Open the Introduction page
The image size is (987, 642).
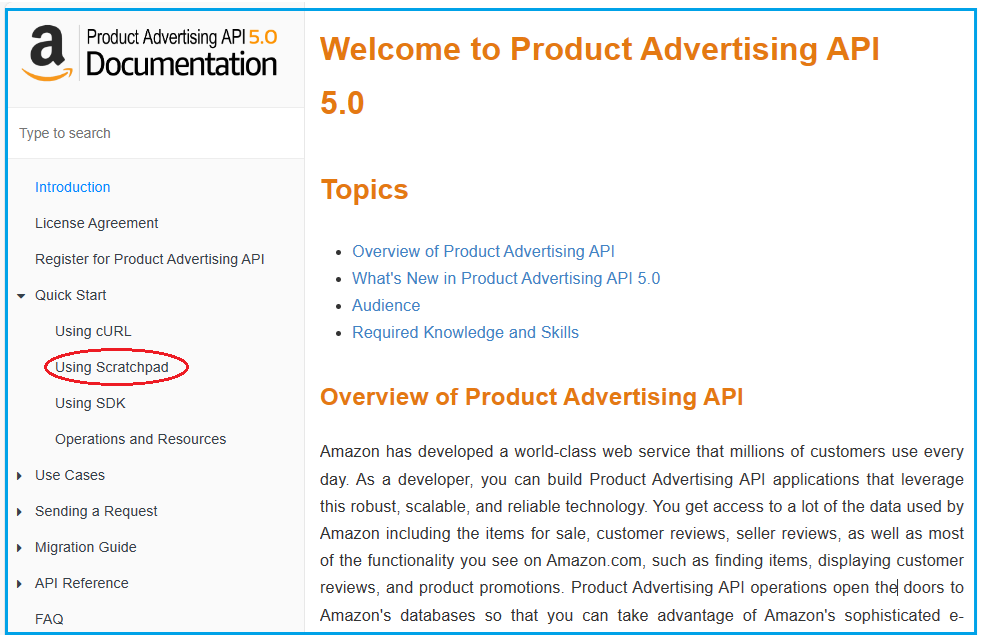(72, 187)
